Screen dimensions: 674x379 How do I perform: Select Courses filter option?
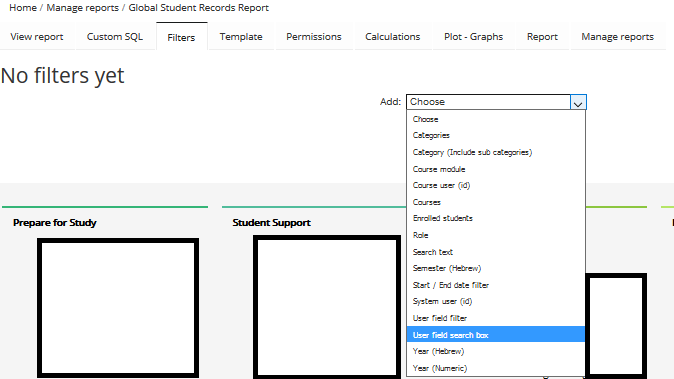pos(496,202)
